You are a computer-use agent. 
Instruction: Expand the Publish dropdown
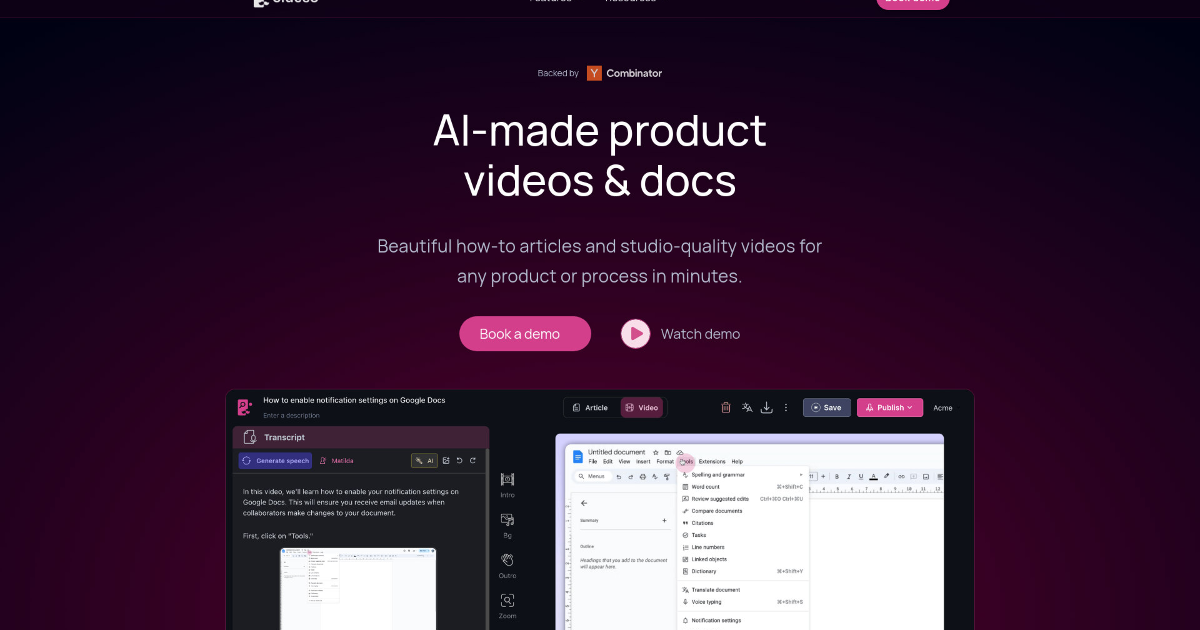click(890, 407)
